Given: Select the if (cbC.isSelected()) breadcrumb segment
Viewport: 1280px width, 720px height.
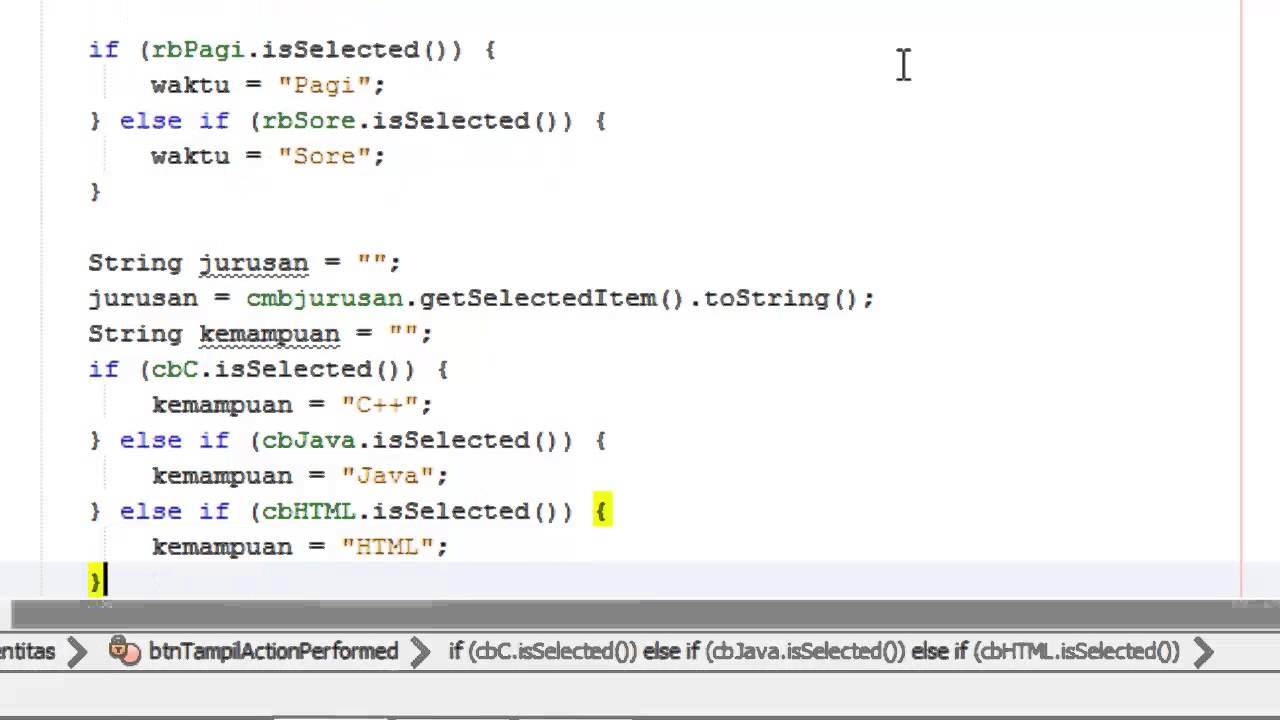Looking at the screenshot, I should [x=542, y=652].
